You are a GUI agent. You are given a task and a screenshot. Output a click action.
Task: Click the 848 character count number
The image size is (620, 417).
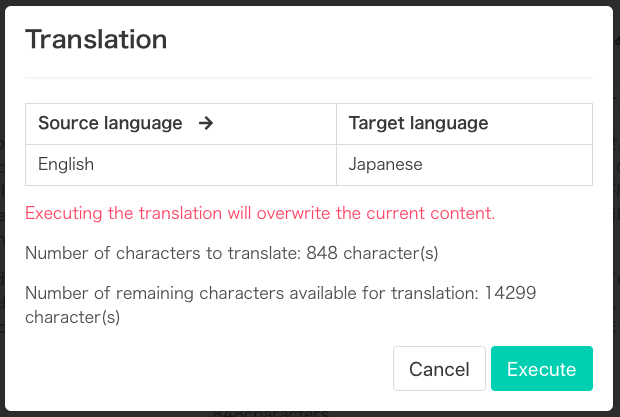pyautogui.click(x=322, y=253)
